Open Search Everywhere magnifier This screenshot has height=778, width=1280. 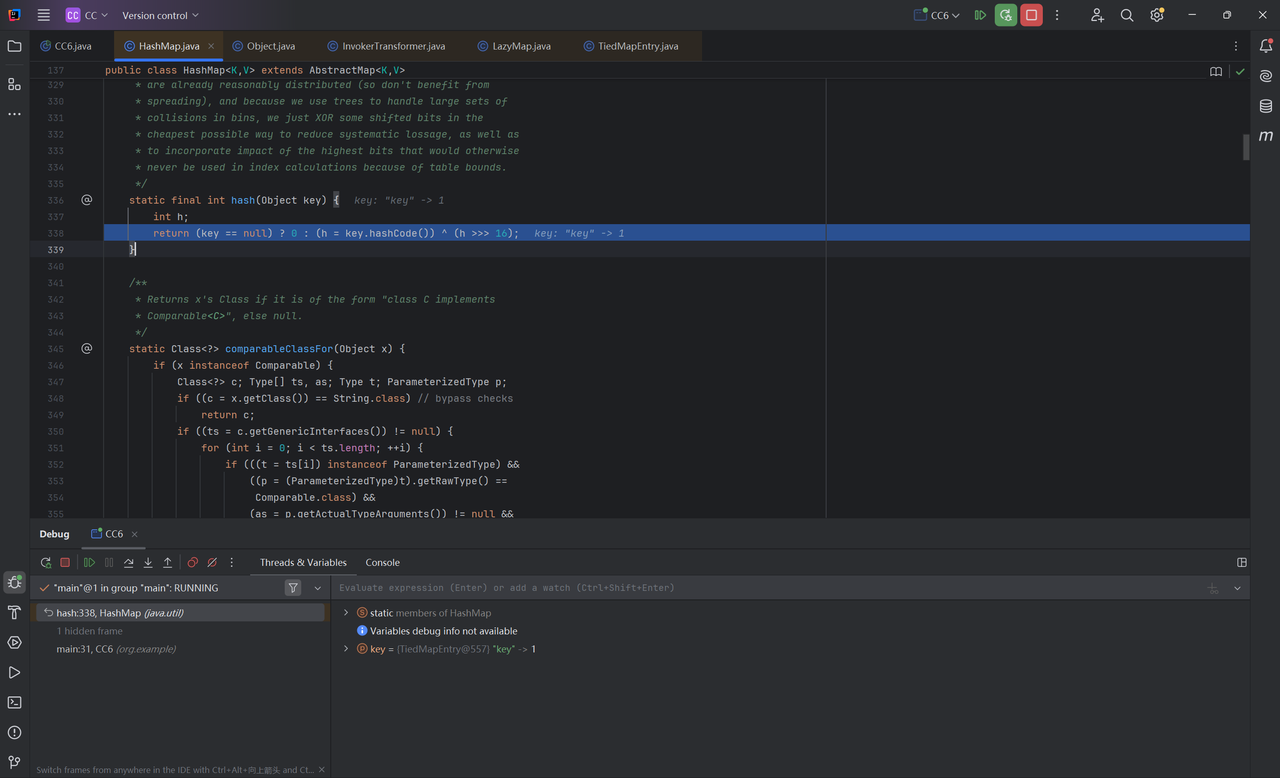point(1127,15)
